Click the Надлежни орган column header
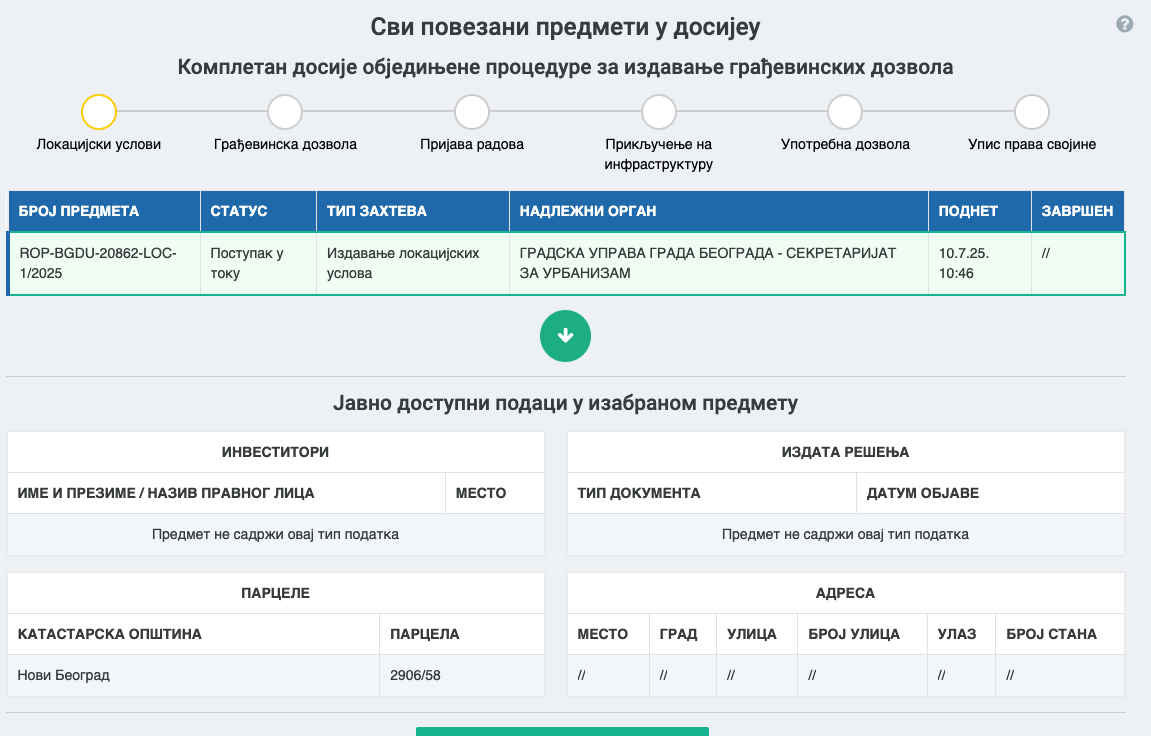Screen dimensions: 1151x736 [x=588, y=211]
